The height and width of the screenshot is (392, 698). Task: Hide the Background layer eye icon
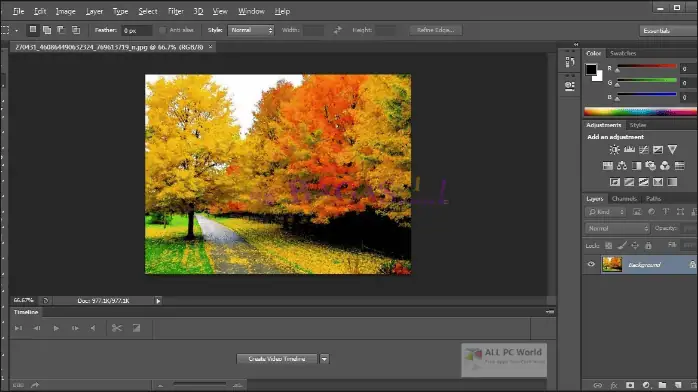pos(591,264)
